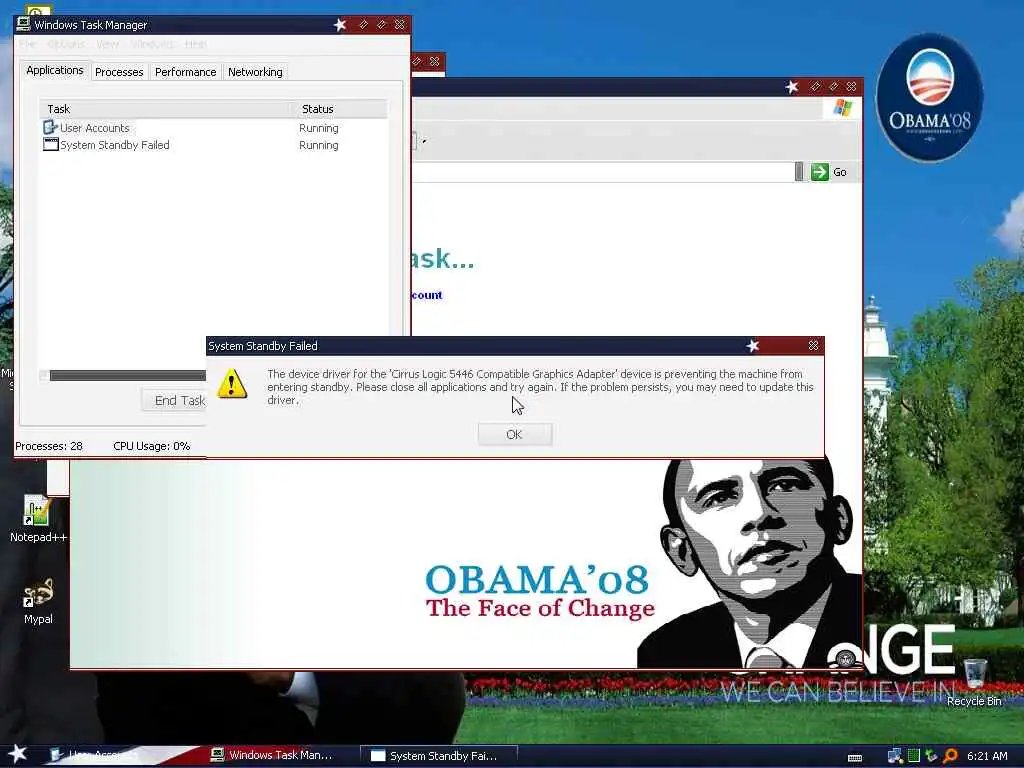Click the yellow warning icon in the dialog
Viewport: 1024px width, 768px height.
tap(232, 383)
